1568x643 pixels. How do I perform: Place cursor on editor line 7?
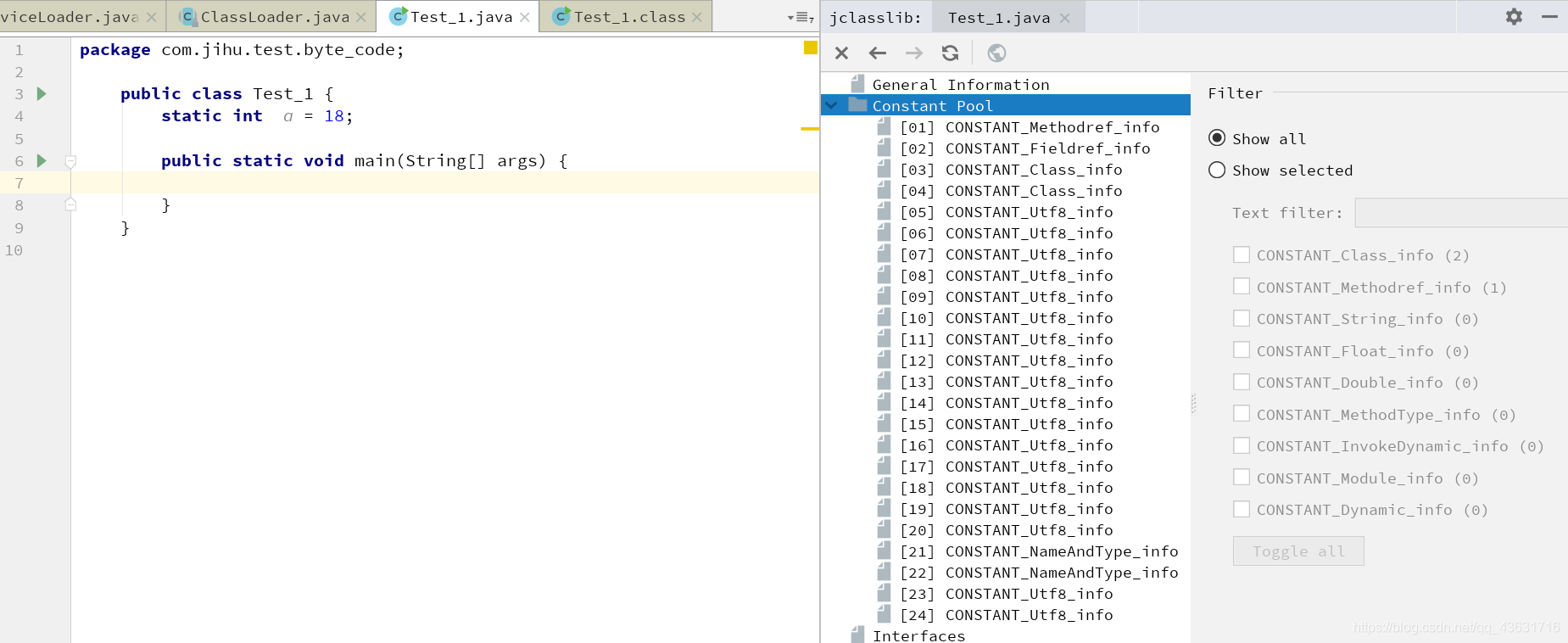445,182
